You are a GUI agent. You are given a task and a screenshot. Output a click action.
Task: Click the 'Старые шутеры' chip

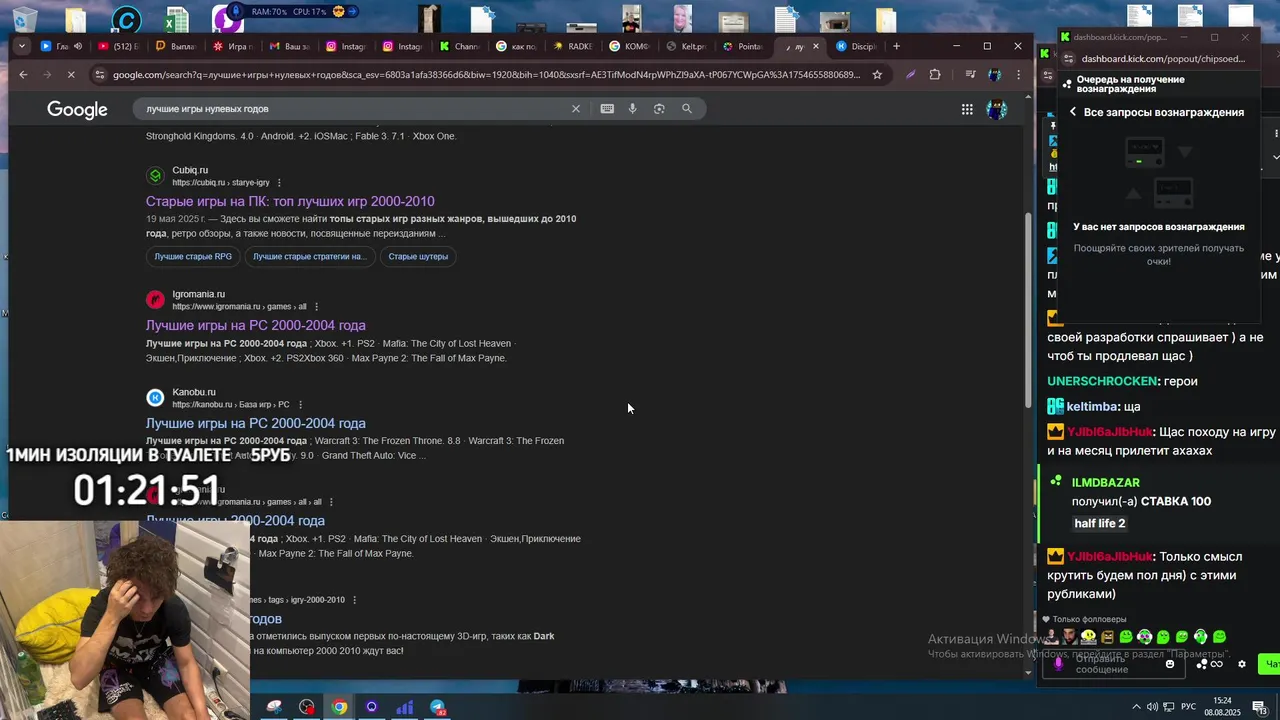coord(418,257)
